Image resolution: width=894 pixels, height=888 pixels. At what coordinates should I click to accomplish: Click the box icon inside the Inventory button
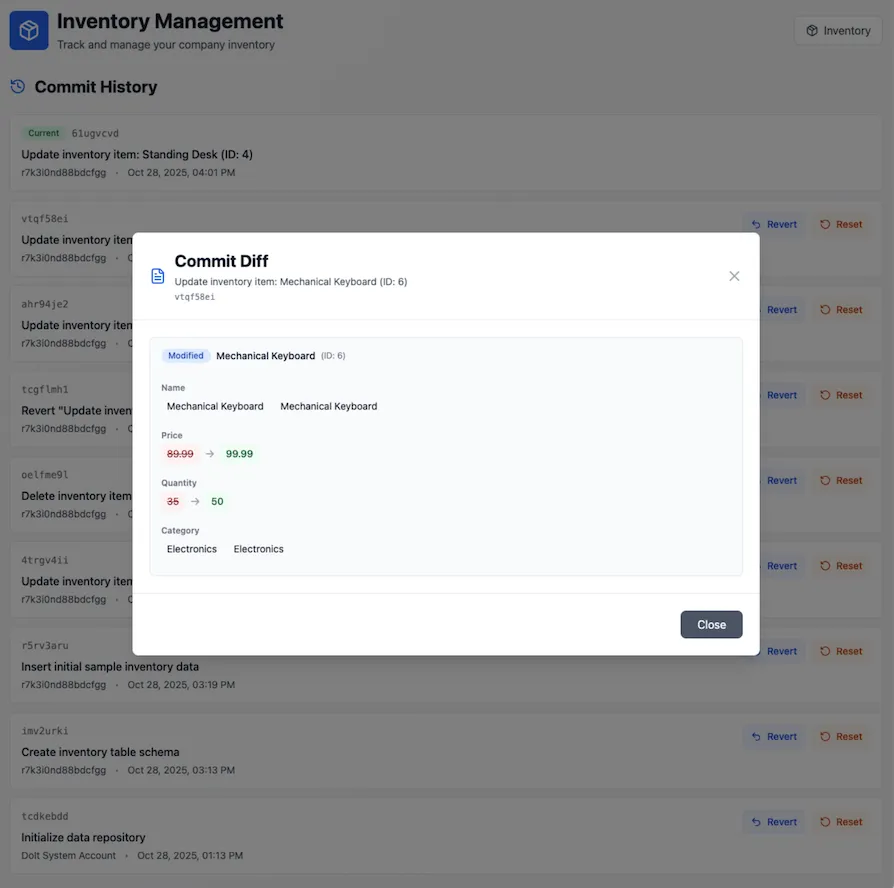click(x=809, y=30)
